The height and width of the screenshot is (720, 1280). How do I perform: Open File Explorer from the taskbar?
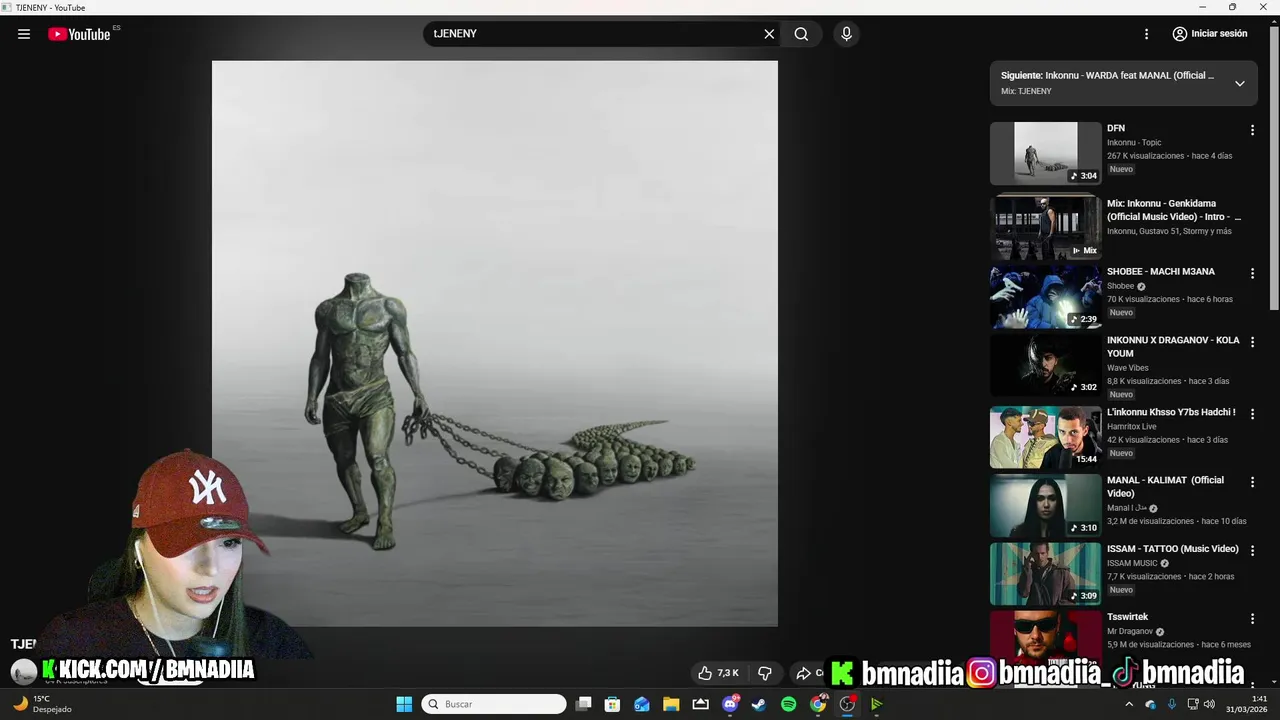coord(671,704)
